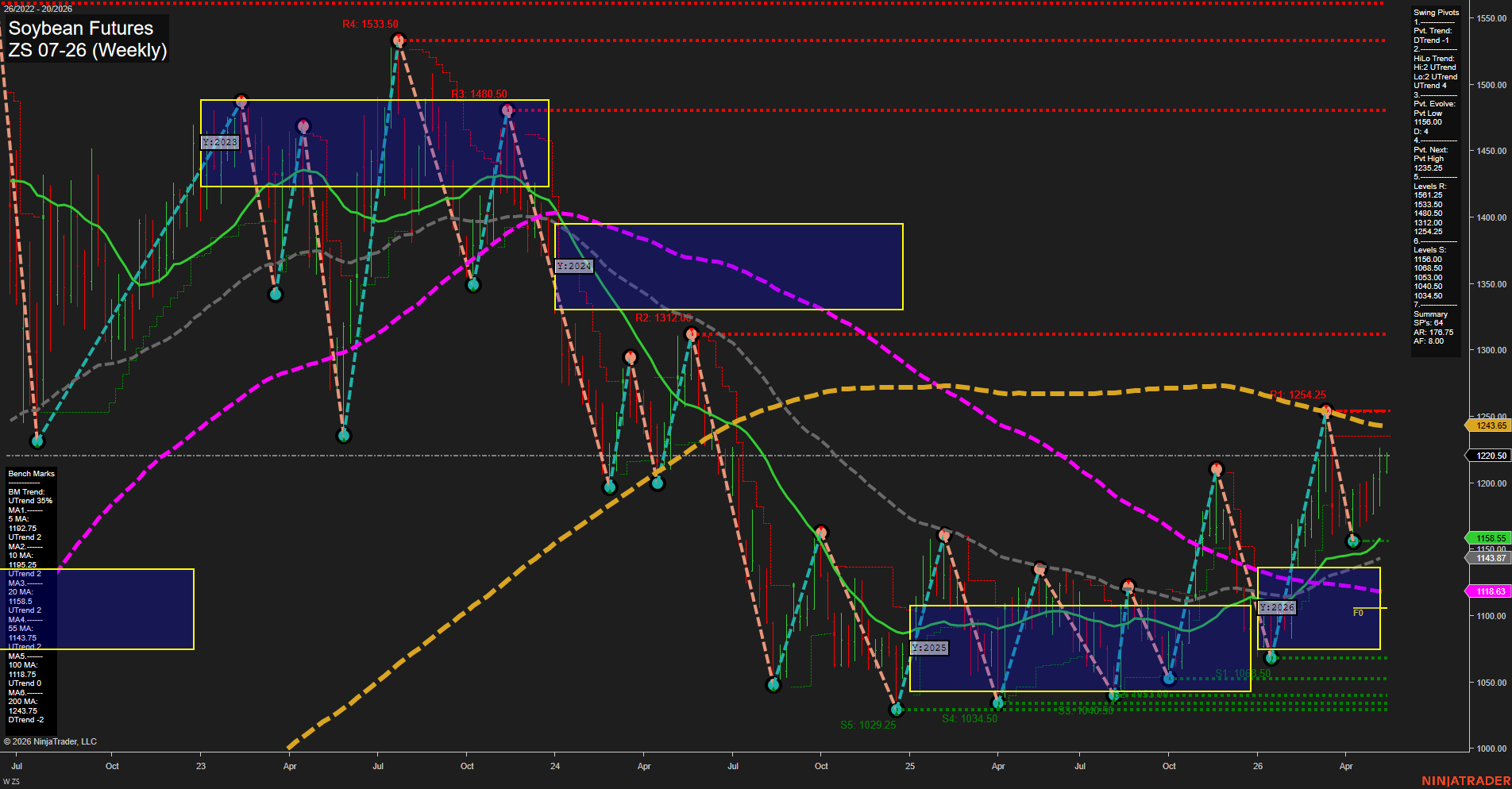Viewport: 1512px width, 789px height.
Task: Click the 55 MA: line
Action: pyautogui.click(x=21, y=629)
